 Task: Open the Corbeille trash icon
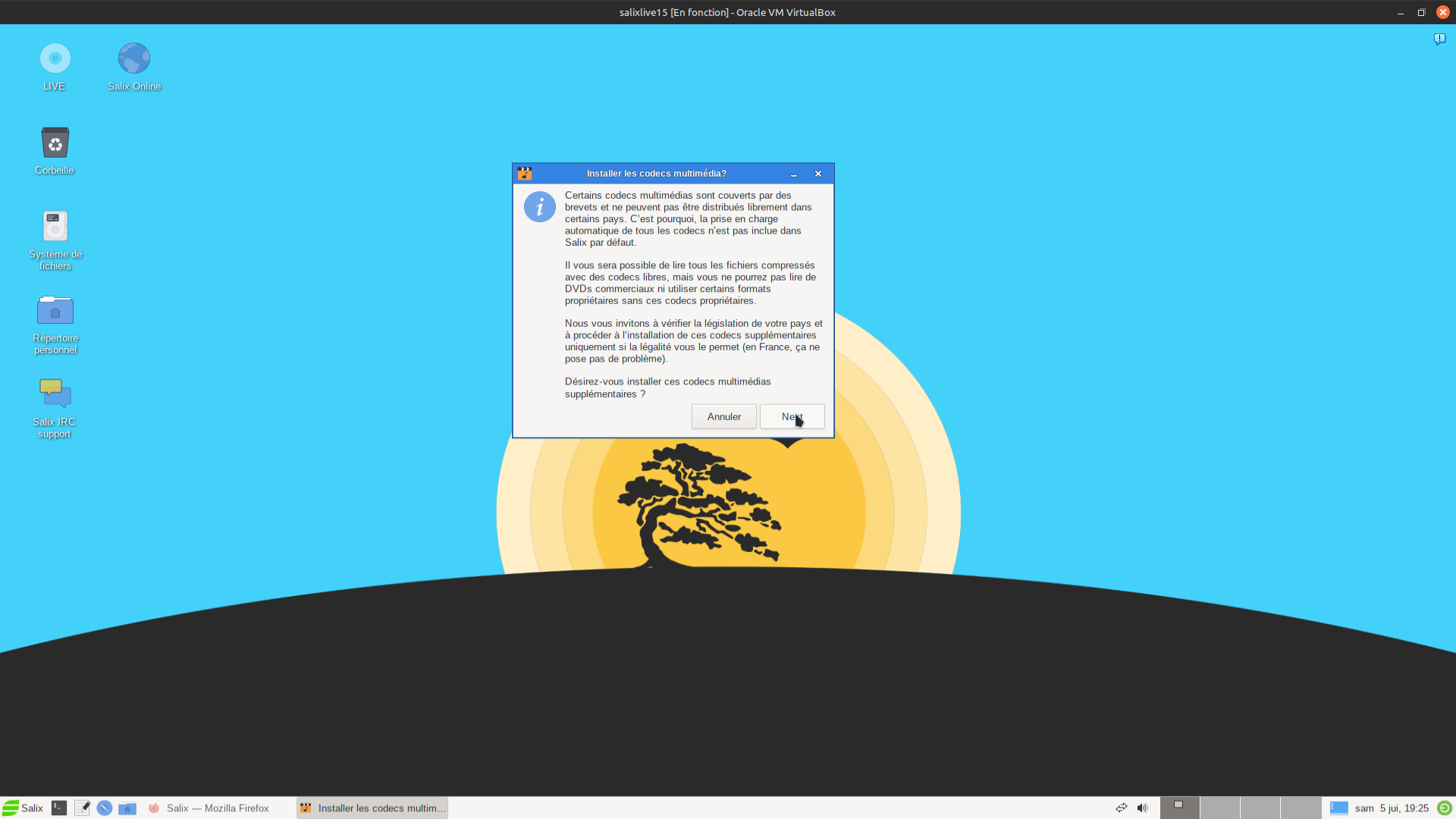(x=55, y=143)
